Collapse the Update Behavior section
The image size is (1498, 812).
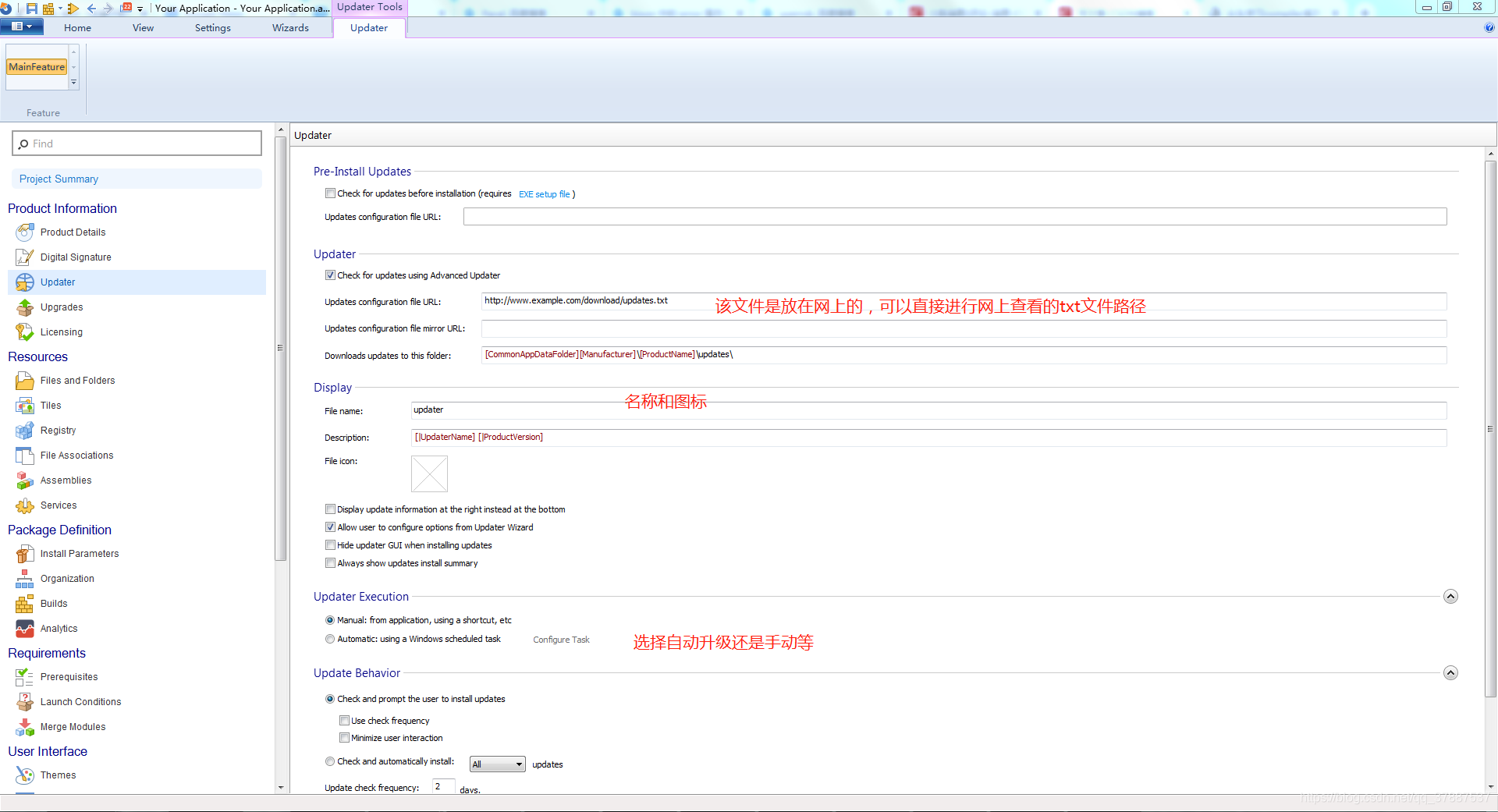coord(1450,672)
